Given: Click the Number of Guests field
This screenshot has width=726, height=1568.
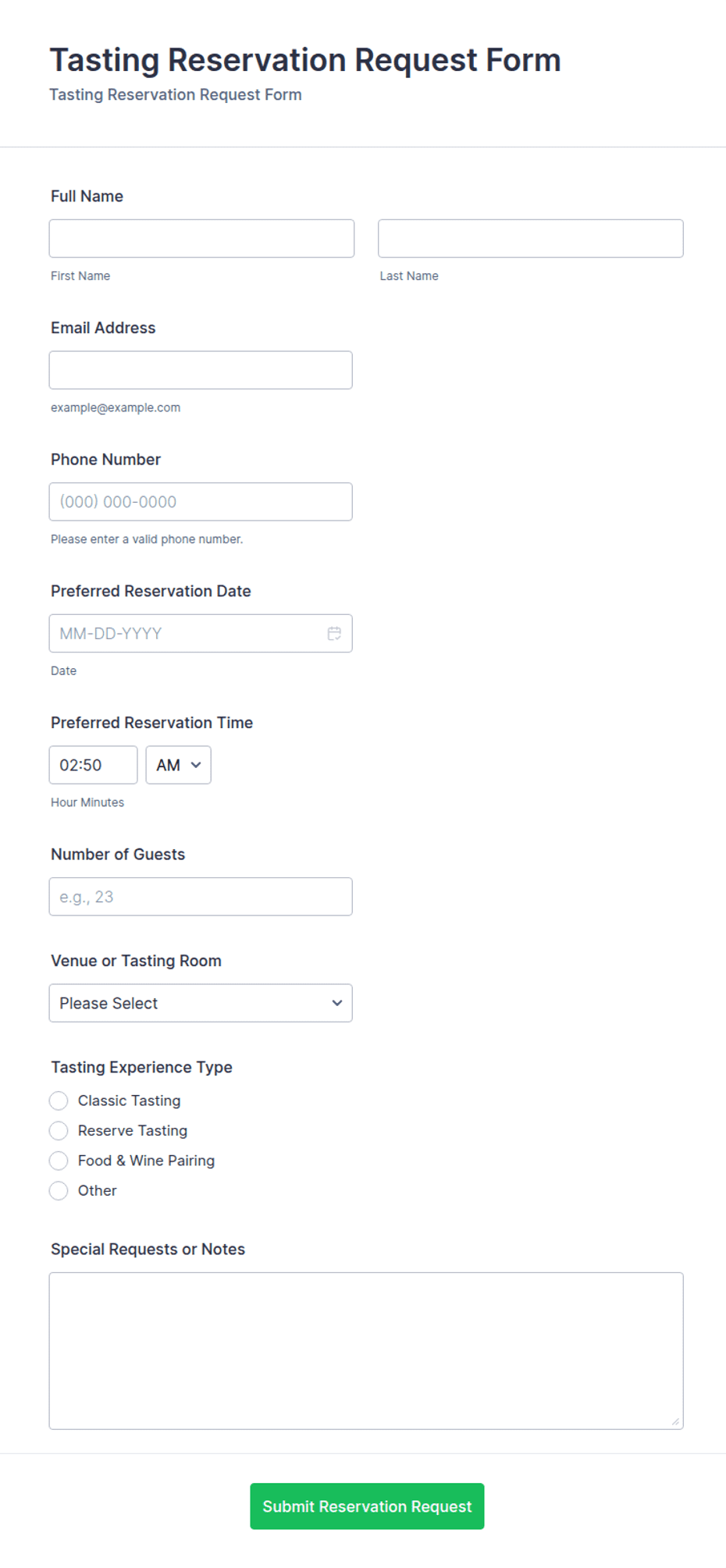Looking at the screenshot, I should click(201, 897).
